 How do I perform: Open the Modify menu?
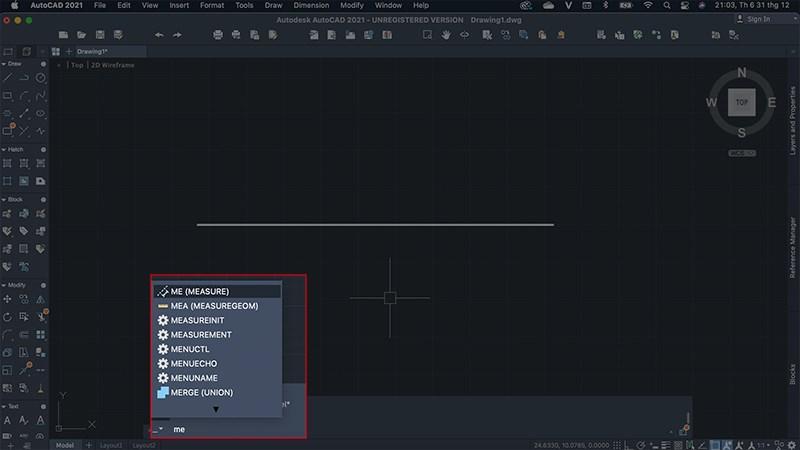[352, 5]
